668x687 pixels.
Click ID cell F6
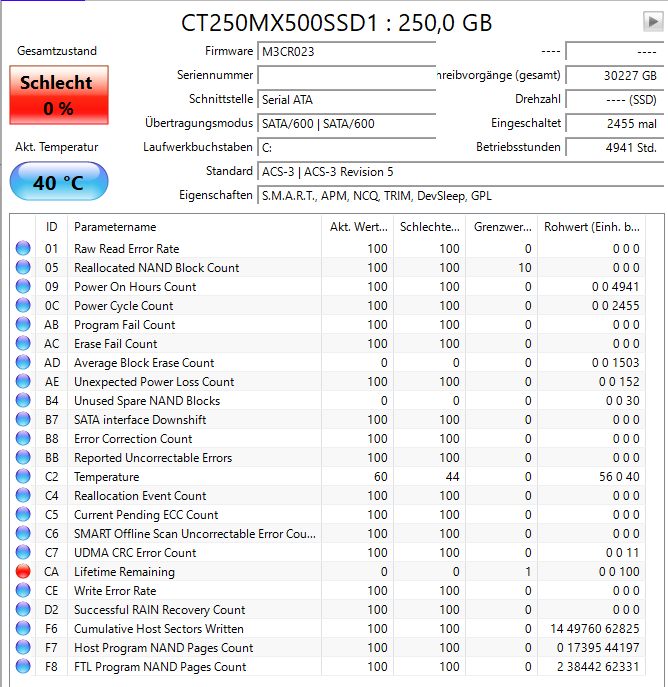click(x=51, y=629)
